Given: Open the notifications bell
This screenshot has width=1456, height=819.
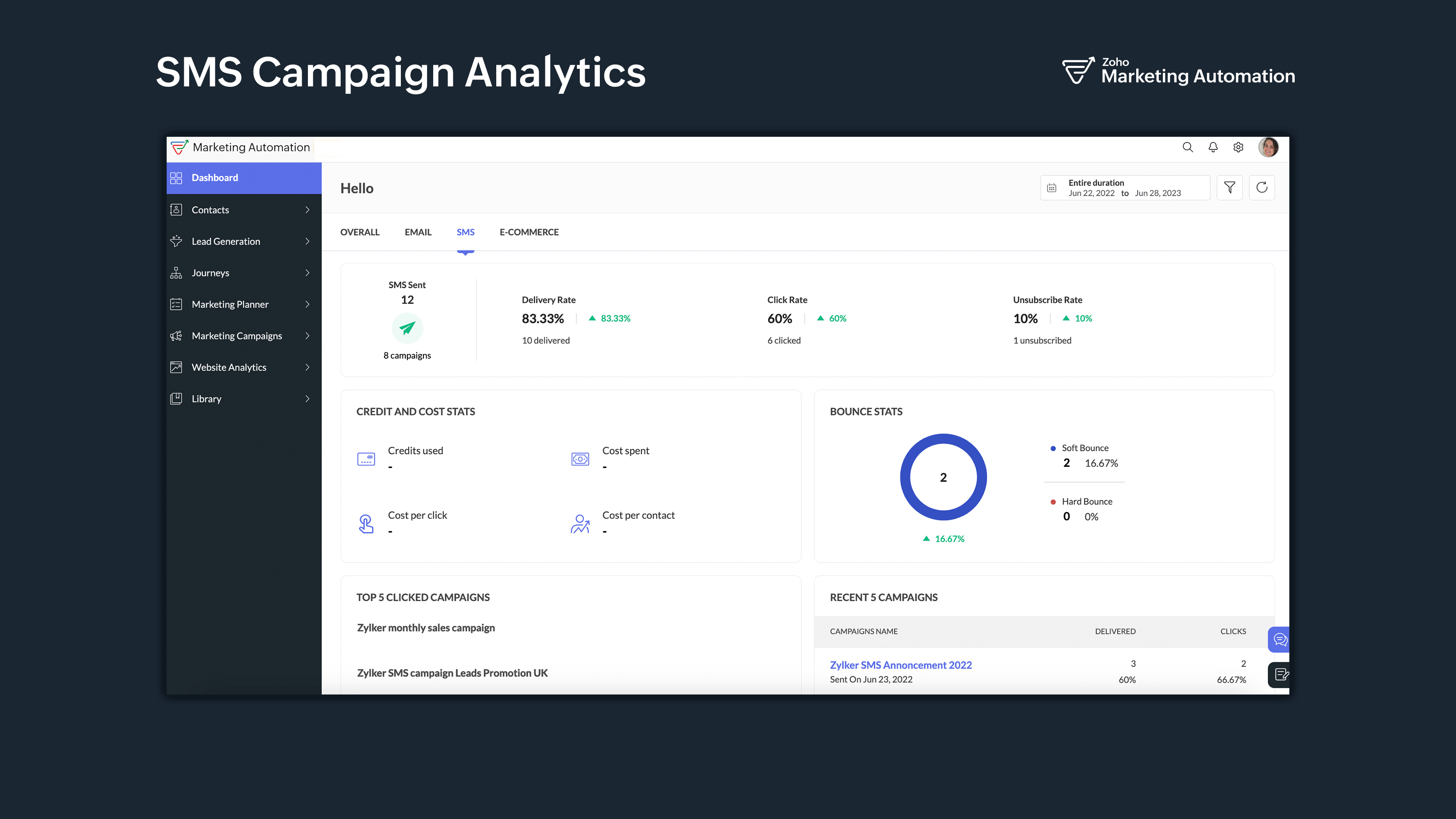Looking at the screenshot, I should 1213,147.
